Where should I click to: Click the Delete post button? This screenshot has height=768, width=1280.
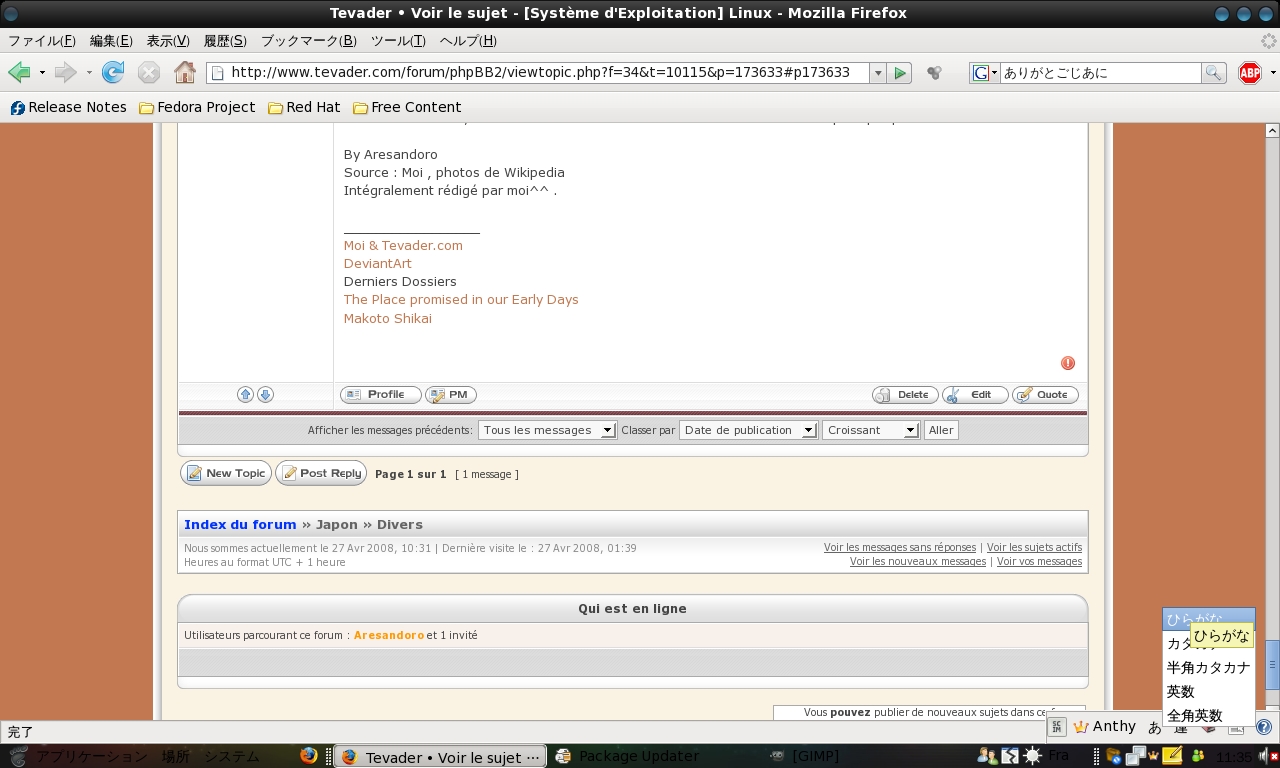(905, 395)
